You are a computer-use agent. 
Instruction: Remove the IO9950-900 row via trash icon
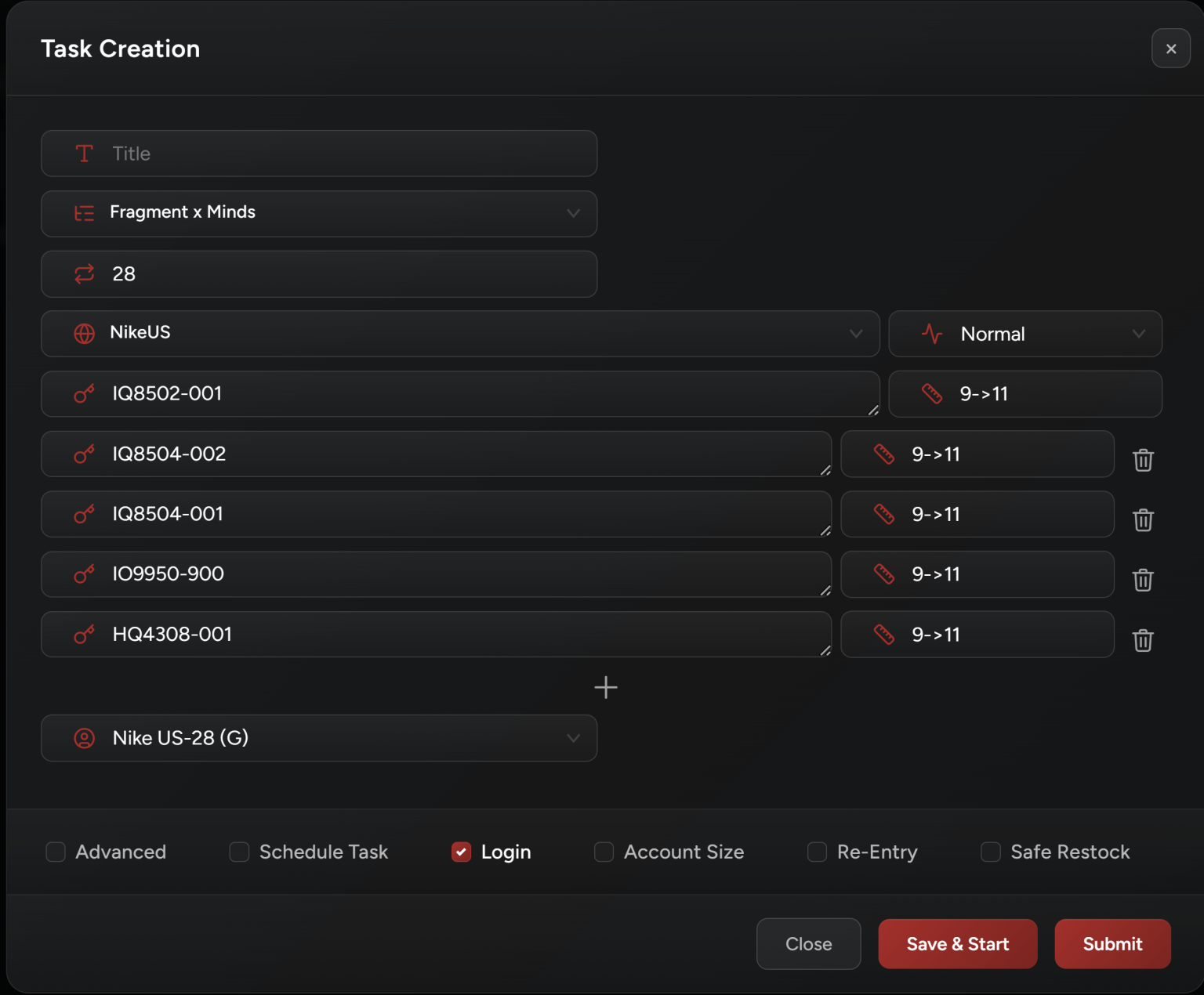click(x=1143, y=580)
